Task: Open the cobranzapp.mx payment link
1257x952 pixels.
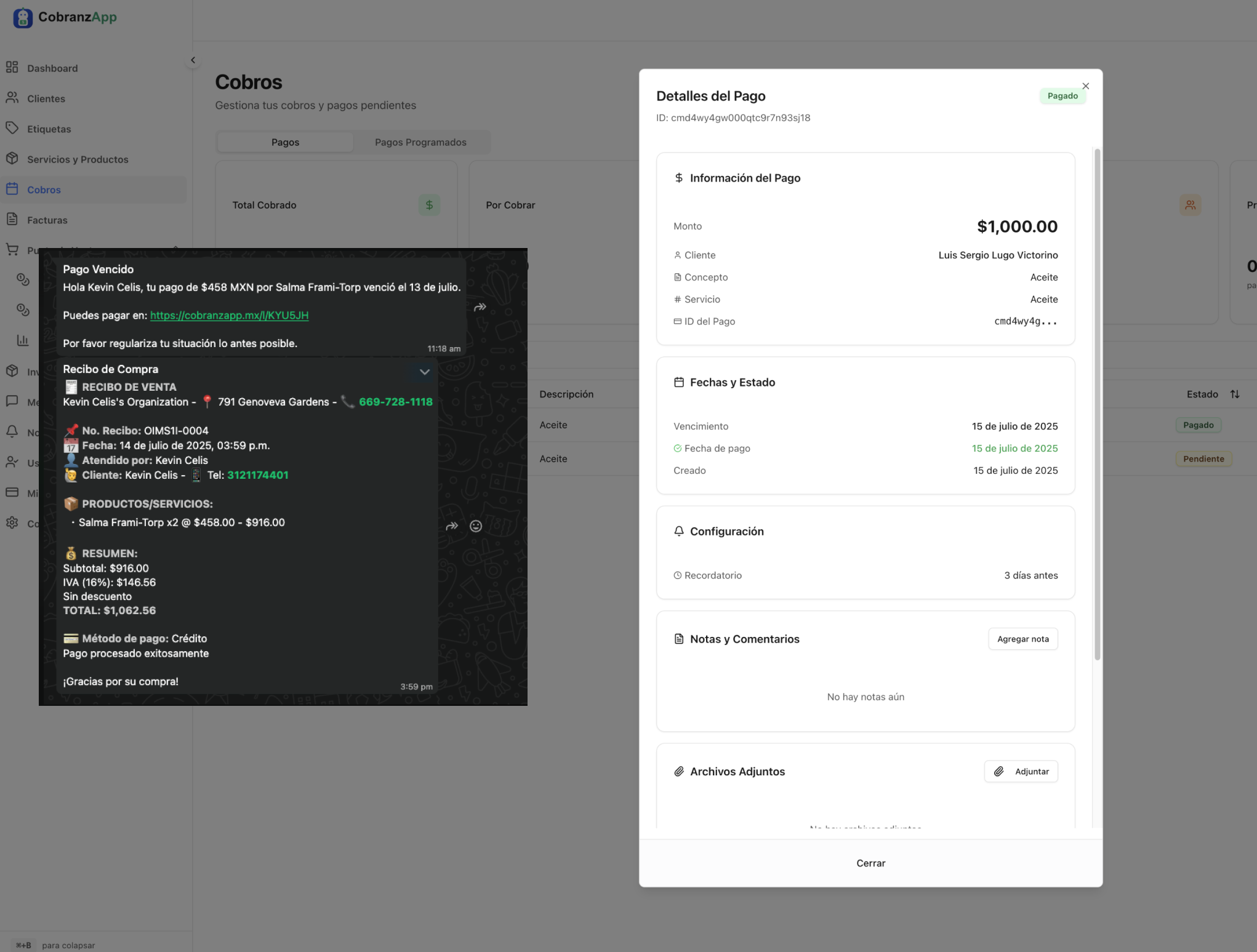Action: [229, 316]
